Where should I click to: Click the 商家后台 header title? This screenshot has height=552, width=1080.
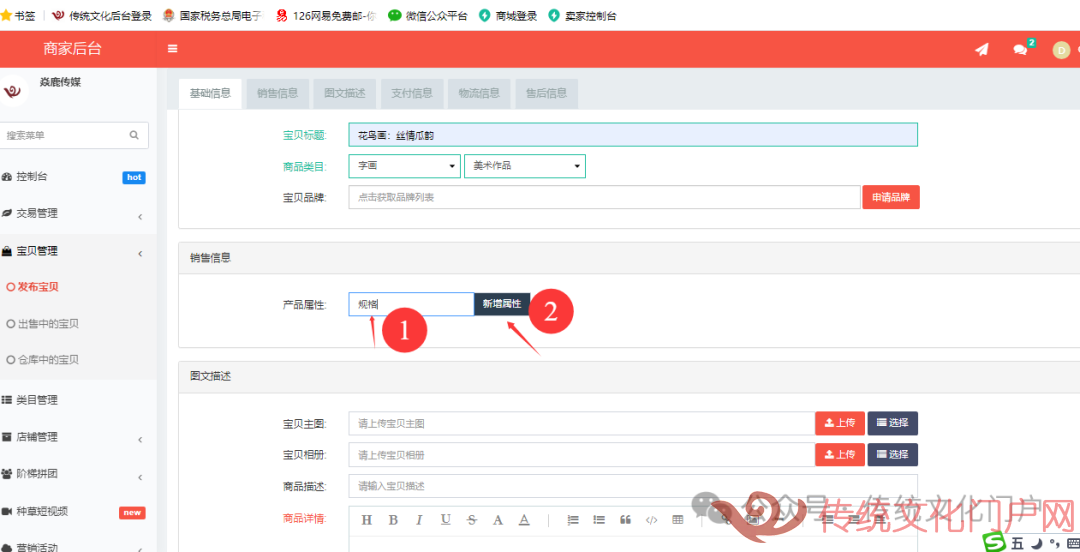pos(72,49)
